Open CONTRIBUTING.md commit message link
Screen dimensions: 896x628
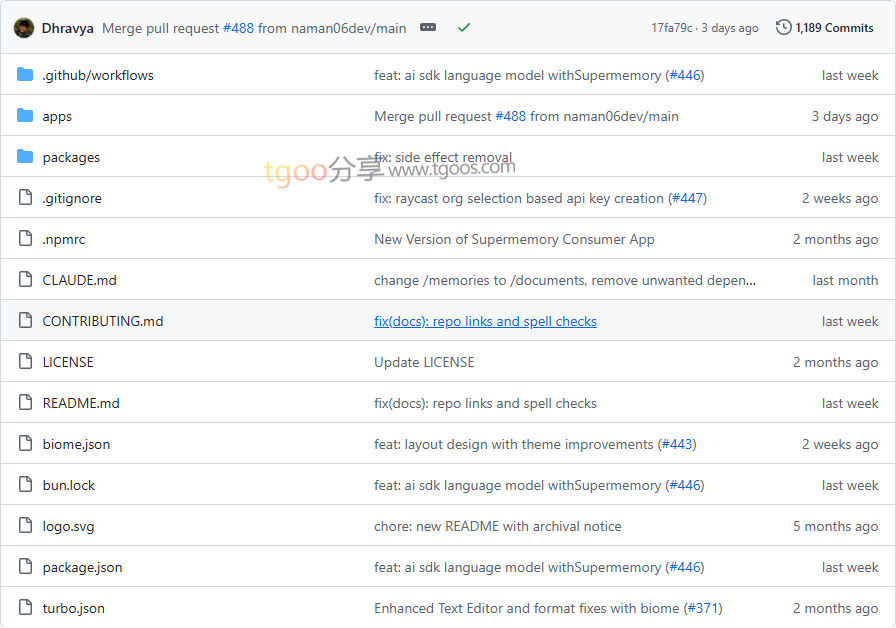click(x=485, y=321)
